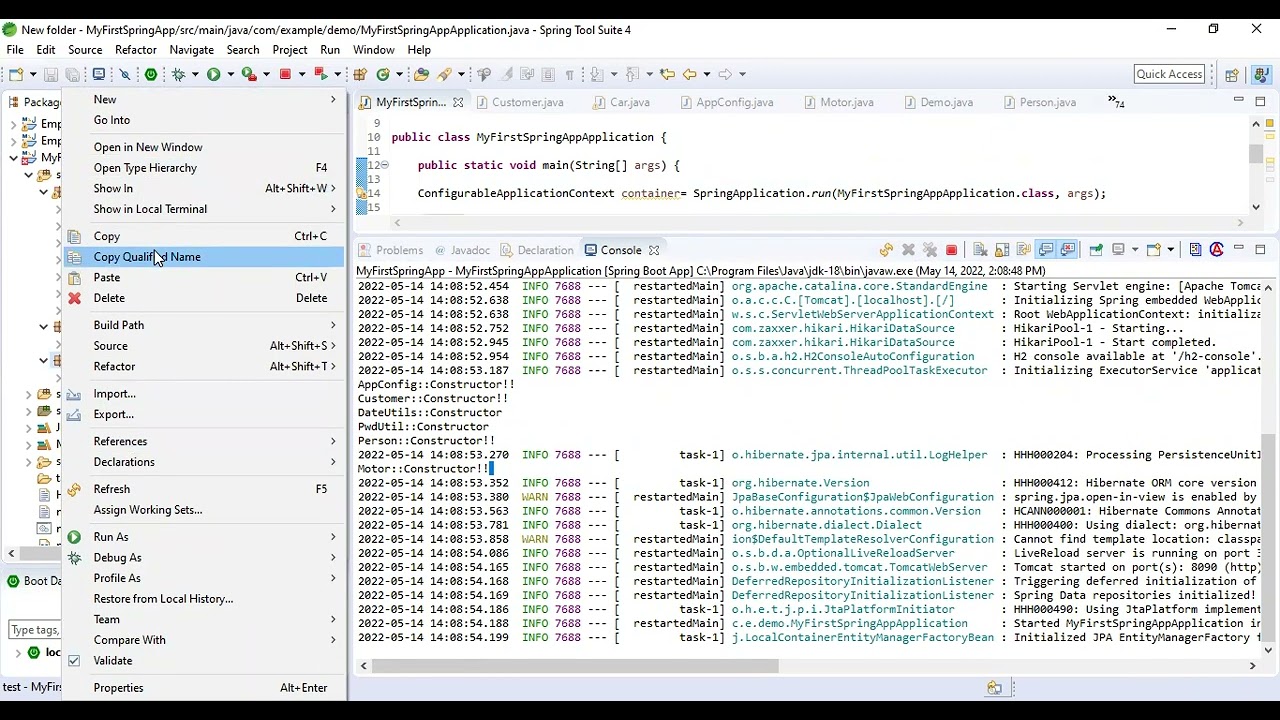
Task: Click the Last Edit Location arrow icon
Action: [668, 74]
